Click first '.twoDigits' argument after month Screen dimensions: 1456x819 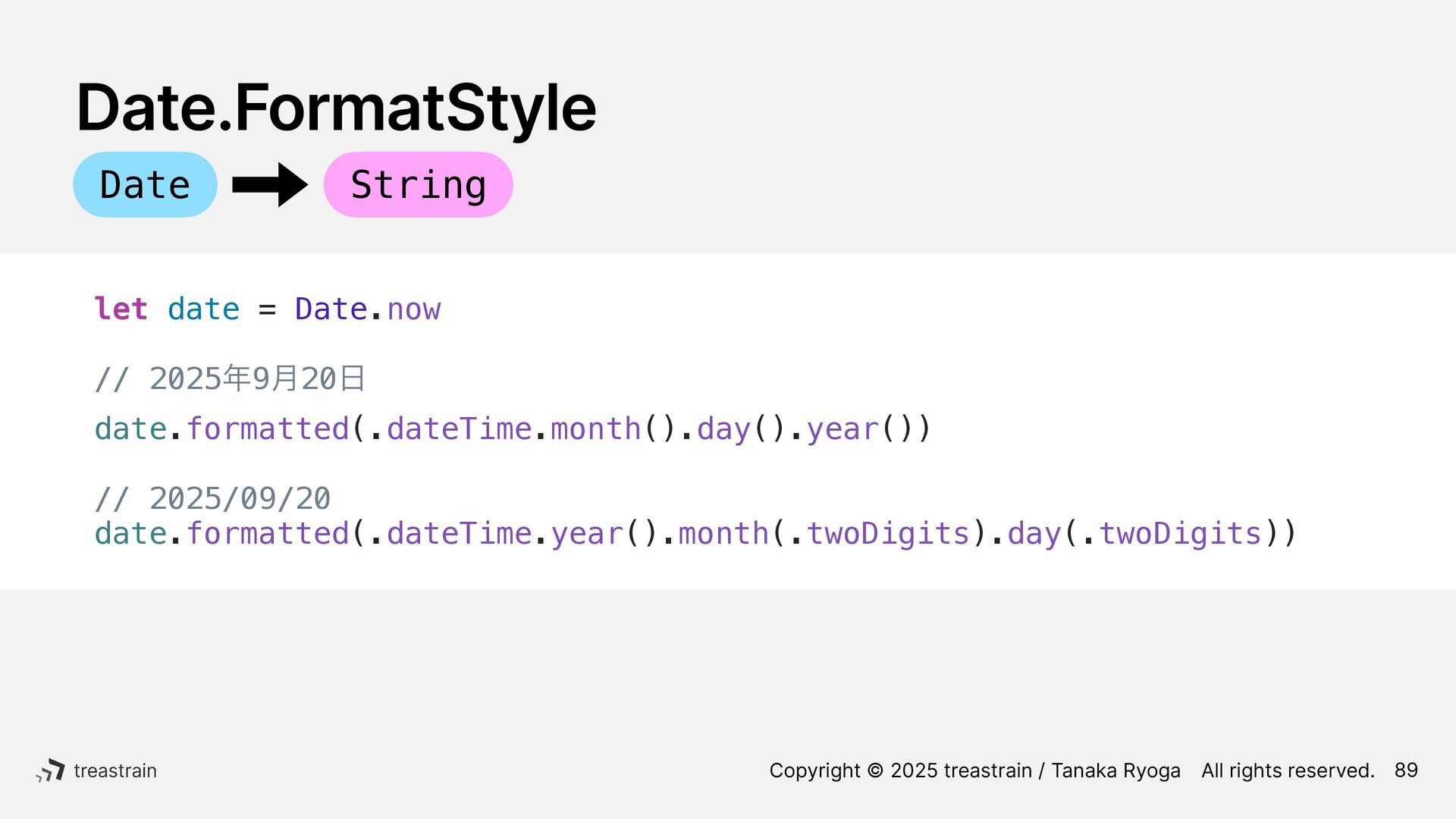point(880,533)
